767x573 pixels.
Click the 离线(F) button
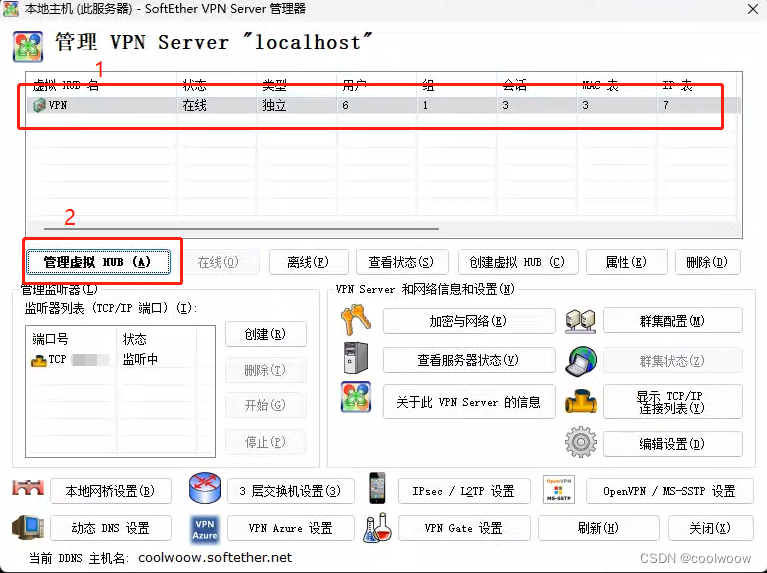pyautogui.click(x=308, y=262)
